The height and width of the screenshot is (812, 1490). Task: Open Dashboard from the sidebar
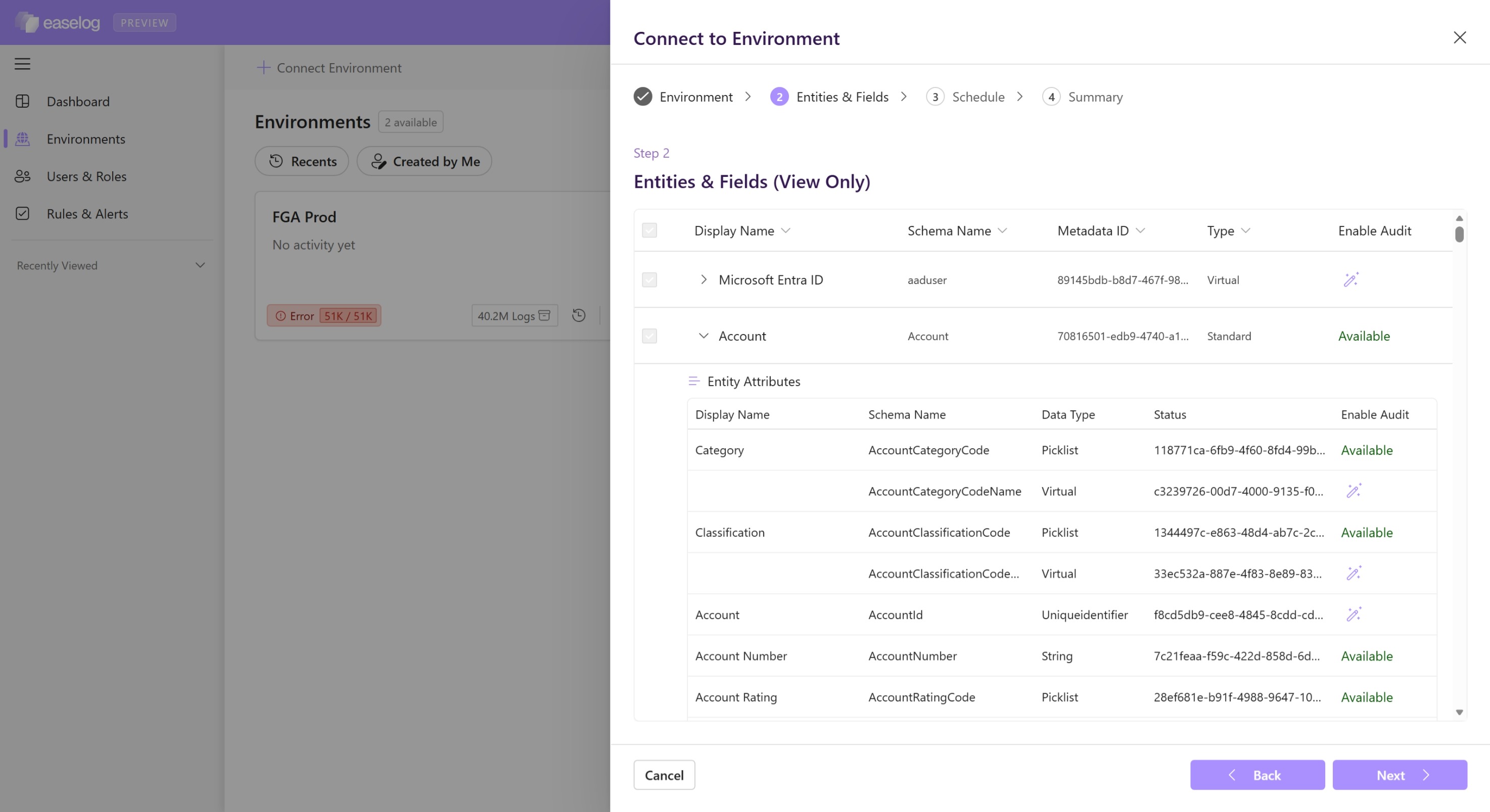click(78, 101)
